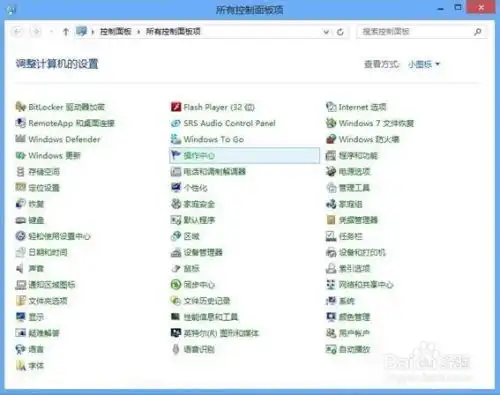Open the 操作中心 flag icon
This screenshot has height=395, width=500.
[176, 155]
